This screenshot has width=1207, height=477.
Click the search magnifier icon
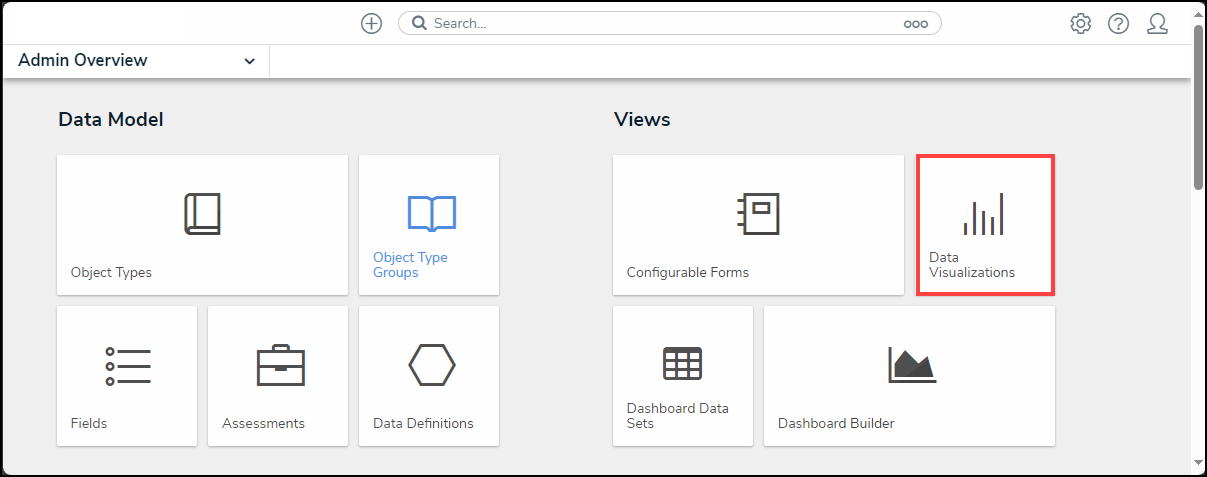click(420, 24)
